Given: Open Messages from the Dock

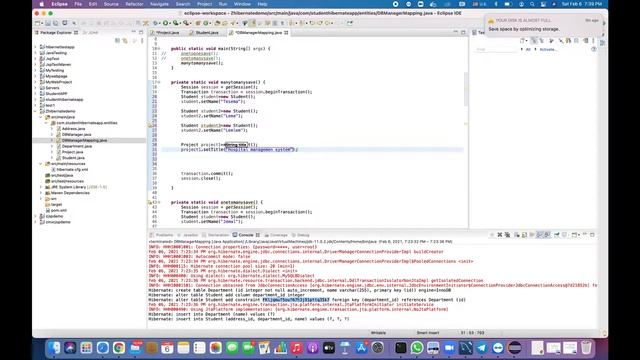Looking at the screenshot, I should [x=232, y=347].
